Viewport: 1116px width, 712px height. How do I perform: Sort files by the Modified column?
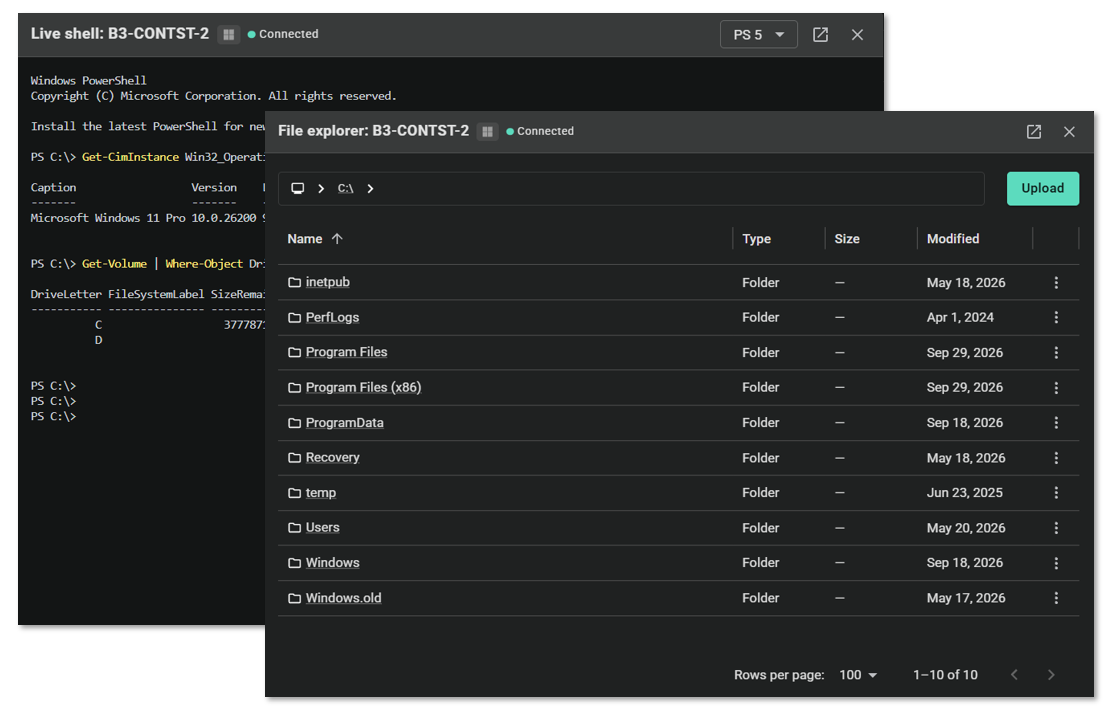(x=952, y=239)
